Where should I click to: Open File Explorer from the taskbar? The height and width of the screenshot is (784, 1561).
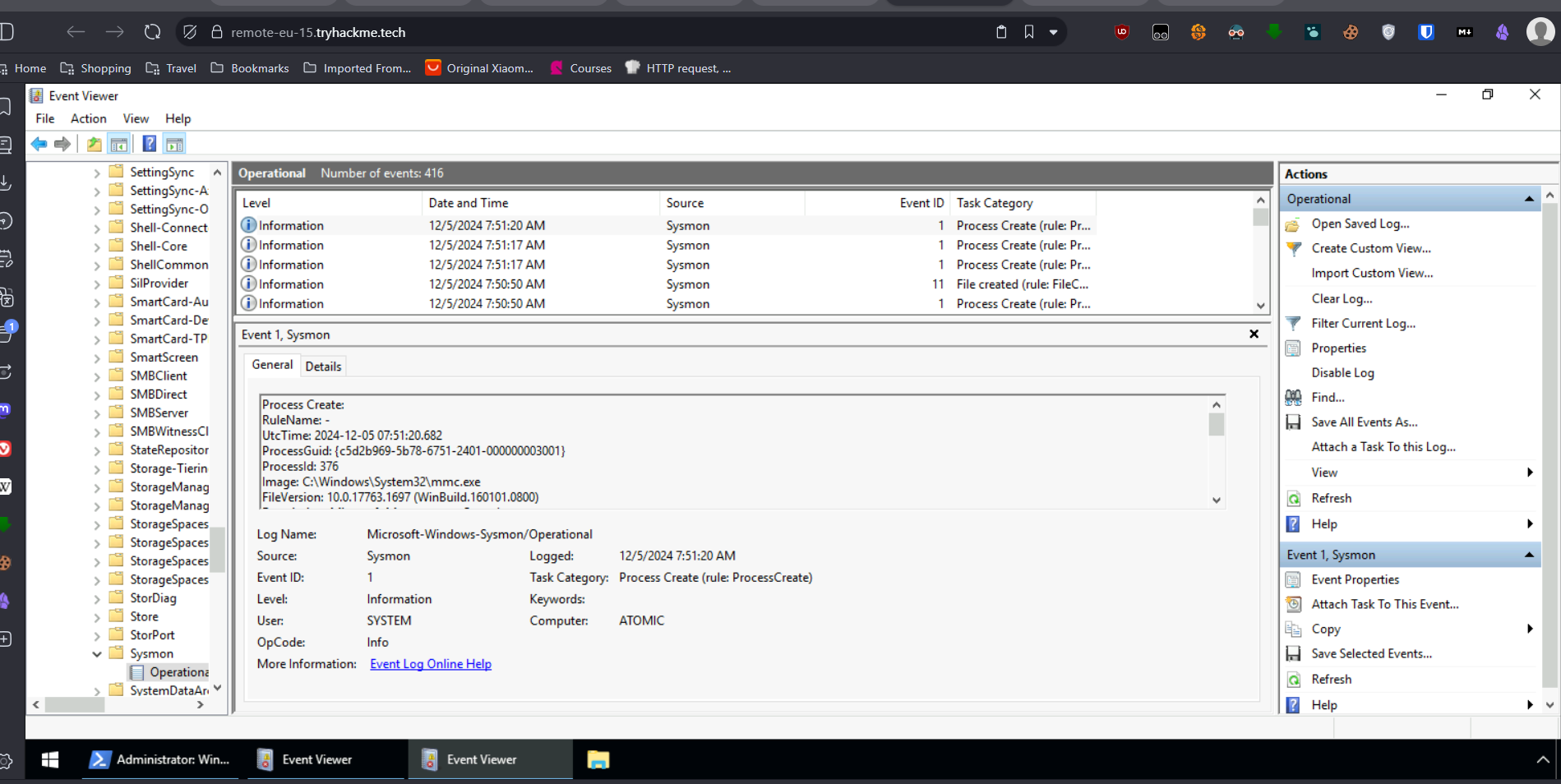598,759
